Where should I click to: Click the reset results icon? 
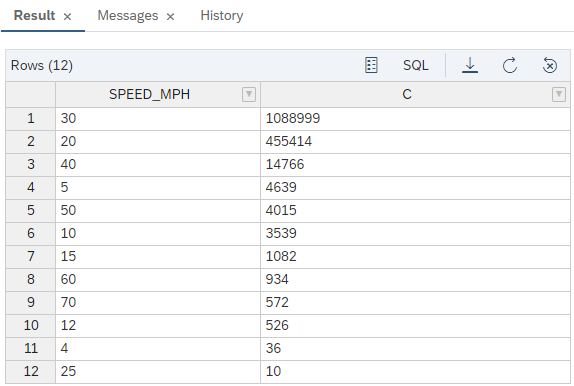click(x=549, y=66)
